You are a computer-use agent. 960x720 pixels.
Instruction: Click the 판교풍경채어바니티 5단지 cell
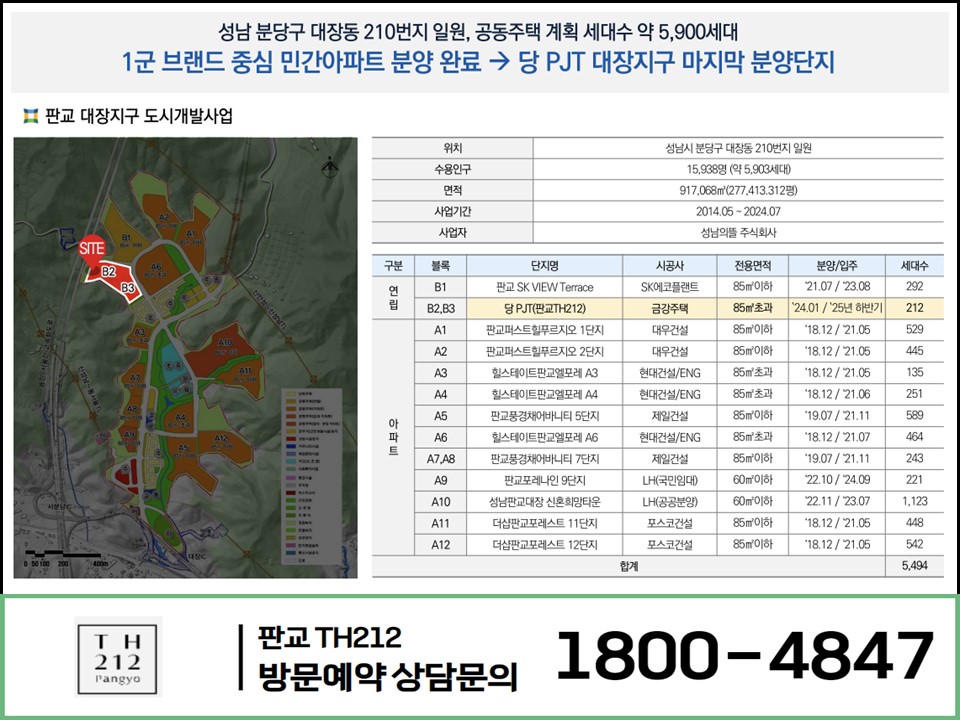(x=544, y=416)
